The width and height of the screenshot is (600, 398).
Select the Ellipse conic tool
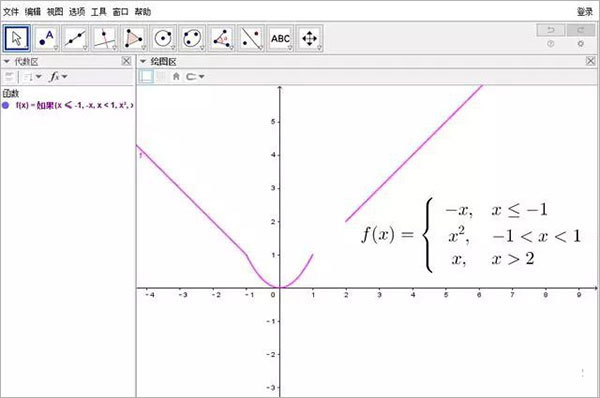(x=192, y=38)
